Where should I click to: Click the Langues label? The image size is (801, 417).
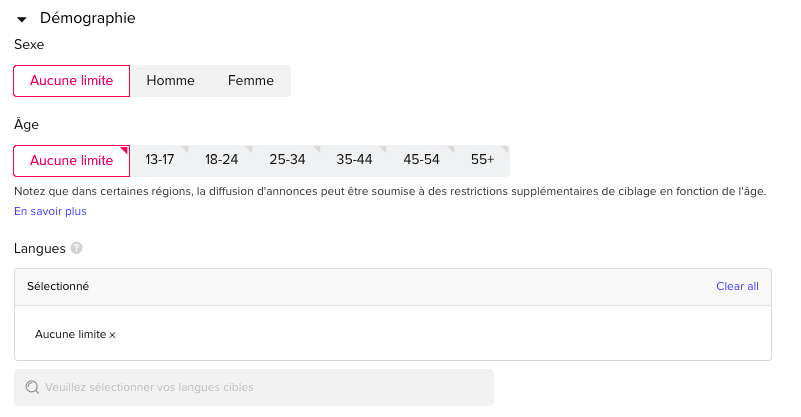40,248
